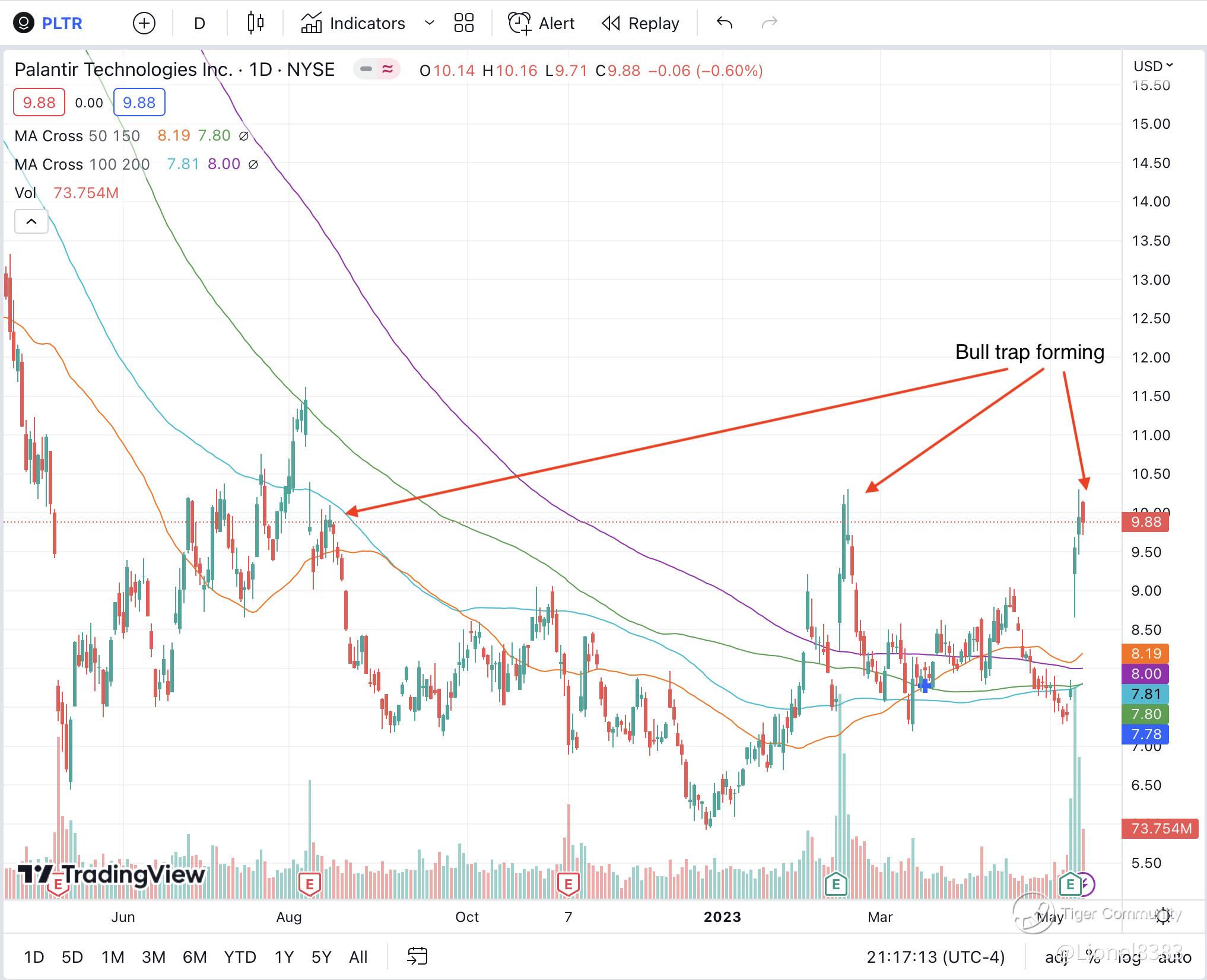Toggle the adj price adjustment button

pos(1056,957)
